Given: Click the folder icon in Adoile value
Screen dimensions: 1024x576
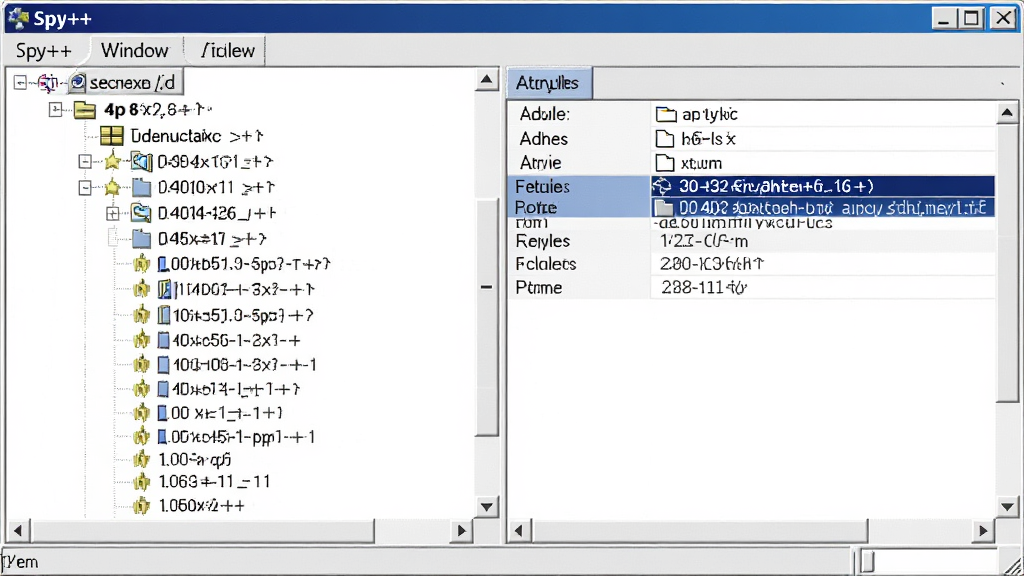Looking at the screenshot, I should point(665,114).
